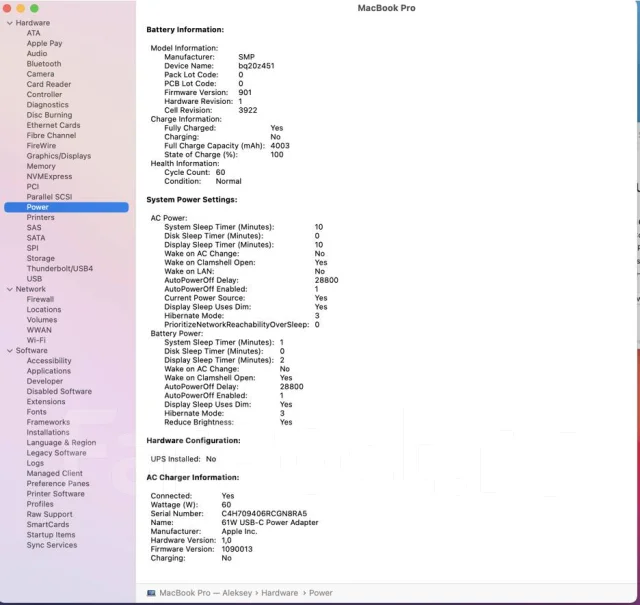Click the yellow minimize window button
Screen dimensions: 640x605
21,8
